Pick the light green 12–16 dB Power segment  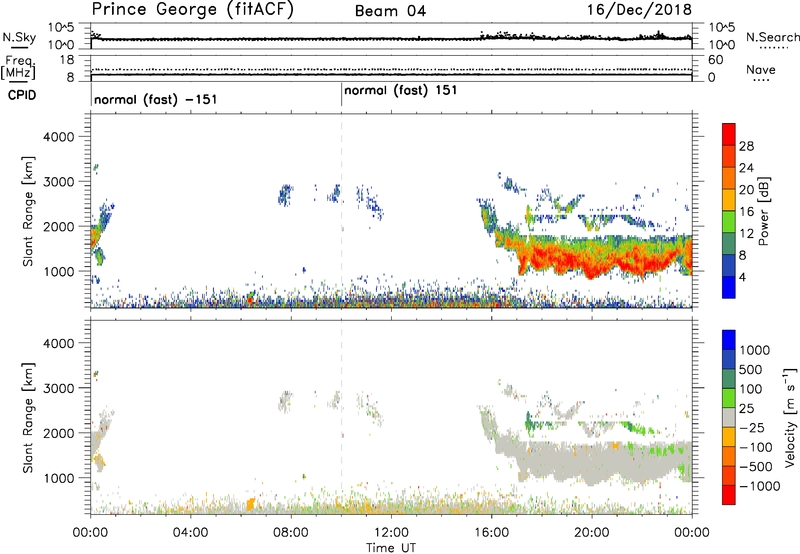pyautogui.click(x=729, y=222)
